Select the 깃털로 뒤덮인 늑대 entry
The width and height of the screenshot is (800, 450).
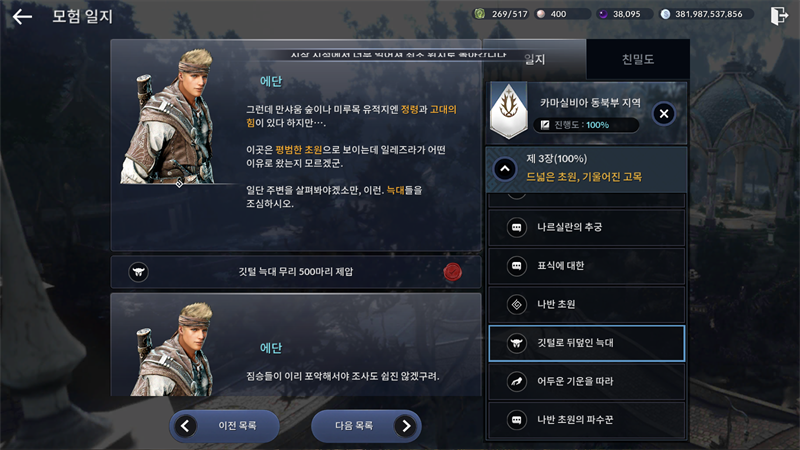tap(586, 343)
